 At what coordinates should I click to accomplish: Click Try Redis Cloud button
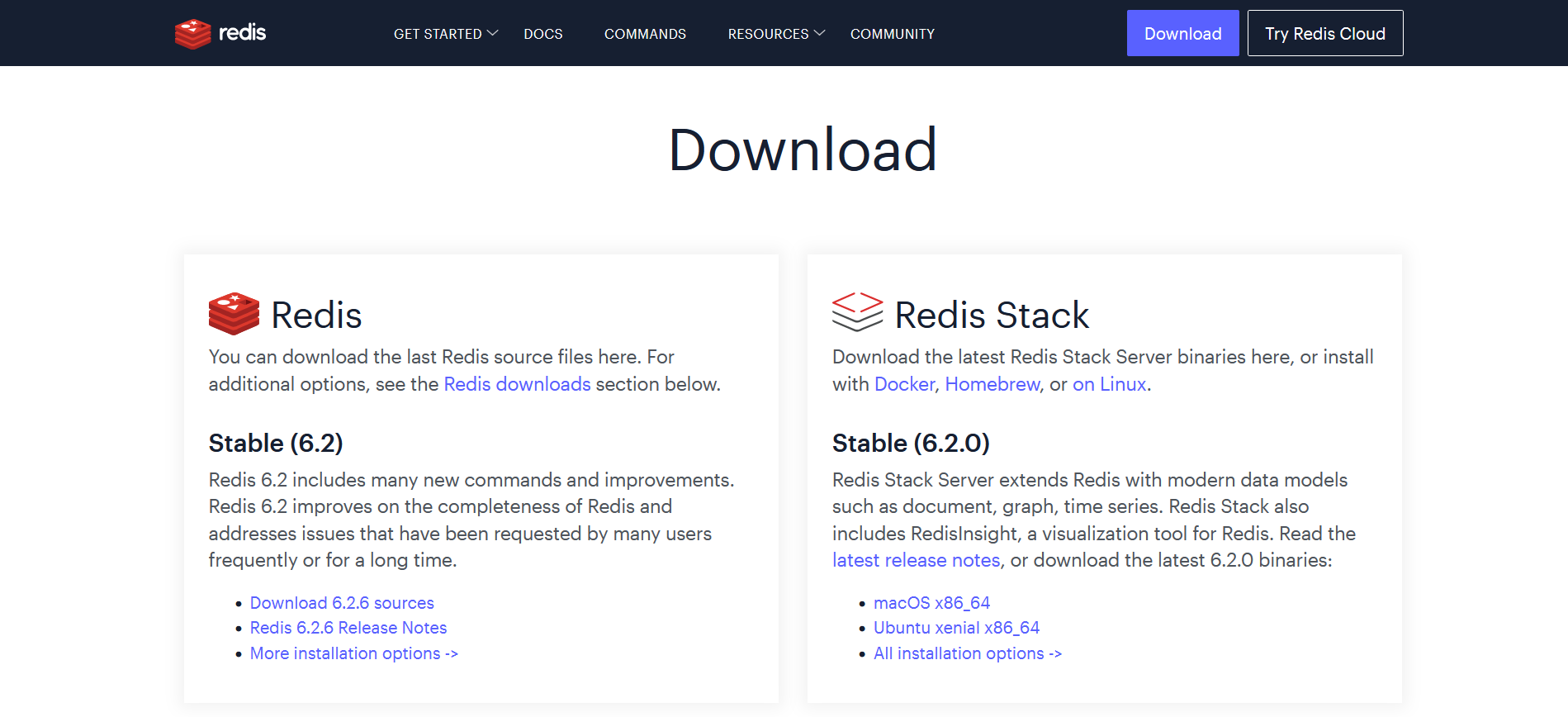pos(1325,33)
